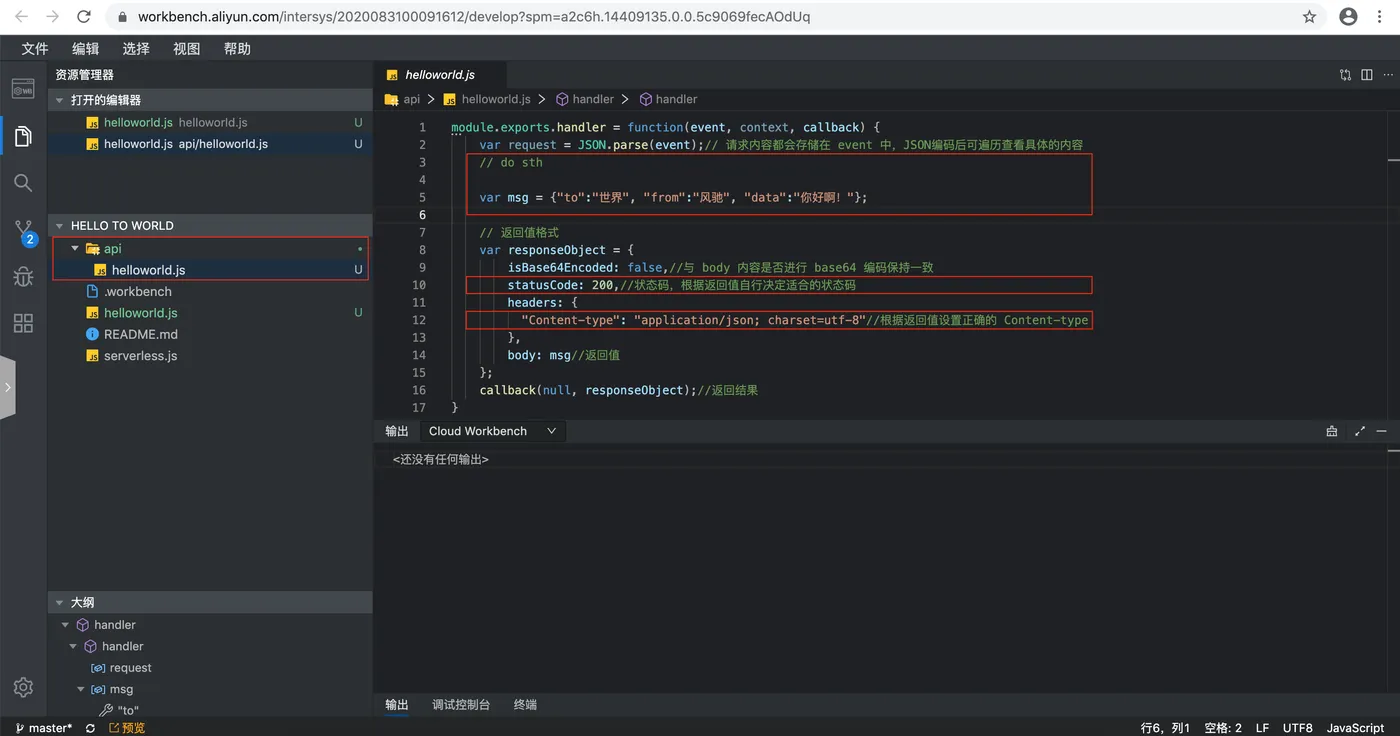
Task: Click the api breadcrumb segment
Action: coord(411,99)
